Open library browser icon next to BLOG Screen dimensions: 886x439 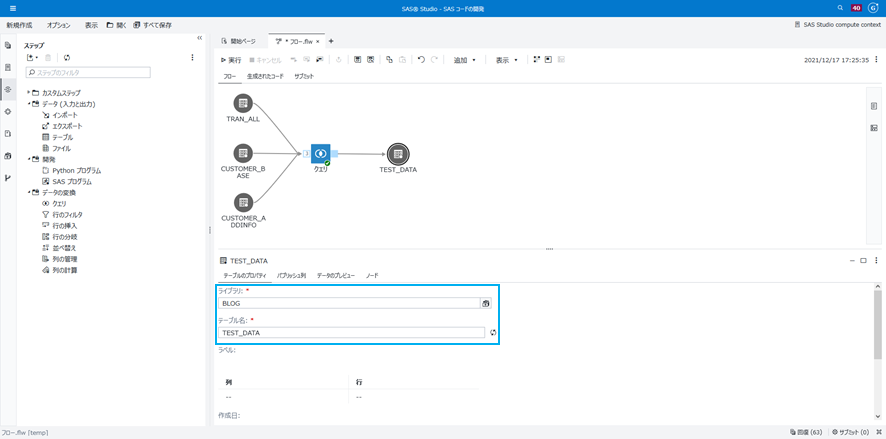point(485,303)
